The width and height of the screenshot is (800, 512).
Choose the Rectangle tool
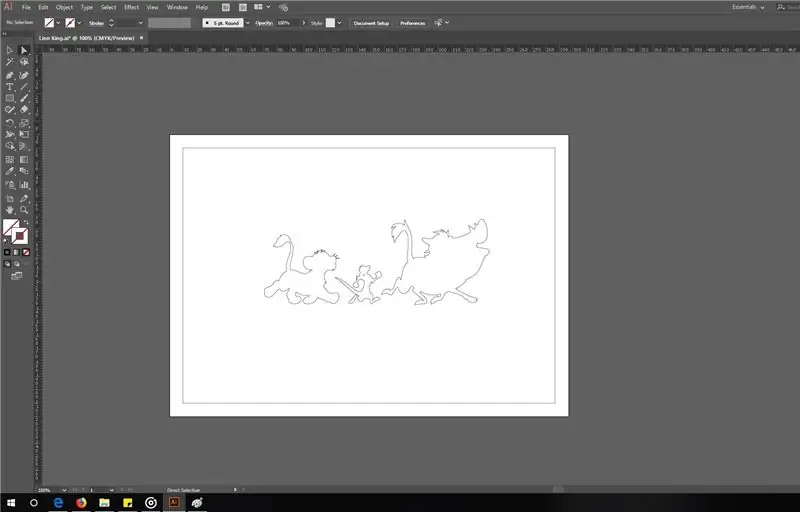pyautogui.click(x=9, y=98)
